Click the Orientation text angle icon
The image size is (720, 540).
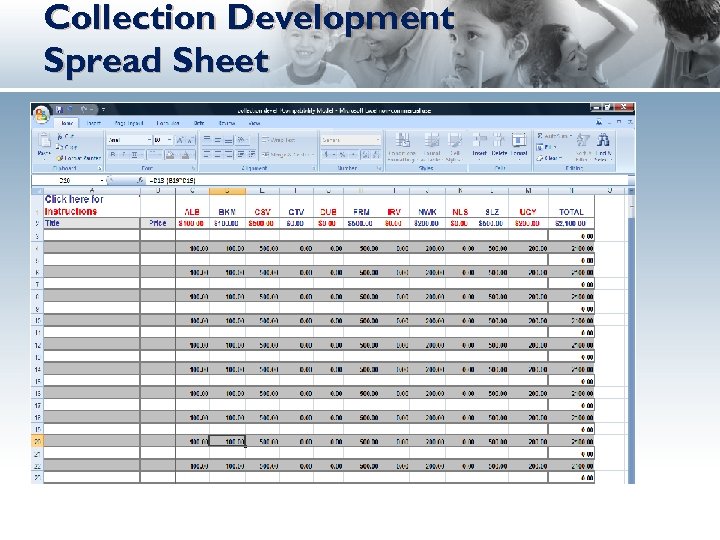point(242,140)
